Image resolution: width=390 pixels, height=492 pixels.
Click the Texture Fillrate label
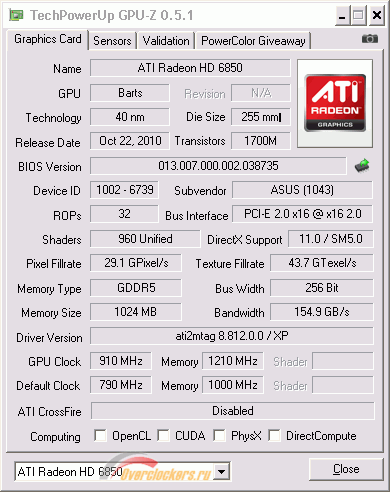[x=230, y=264]
